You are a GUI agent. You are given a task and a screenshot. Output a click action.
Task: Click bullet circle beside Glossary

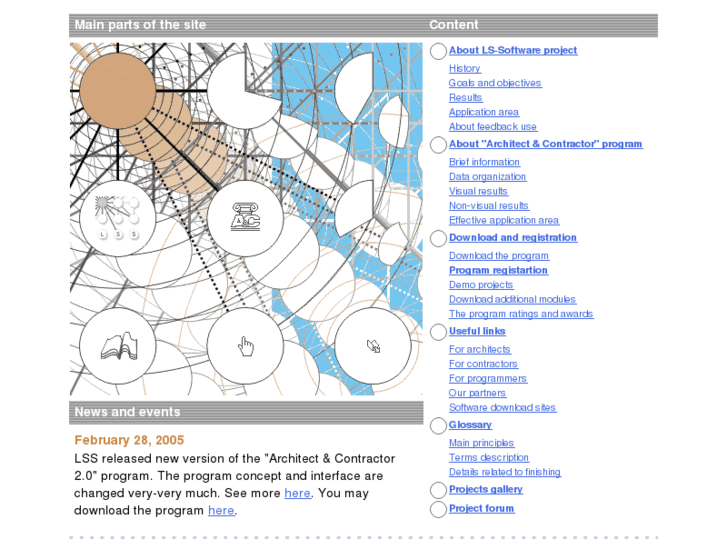click(x=438, y=426)
